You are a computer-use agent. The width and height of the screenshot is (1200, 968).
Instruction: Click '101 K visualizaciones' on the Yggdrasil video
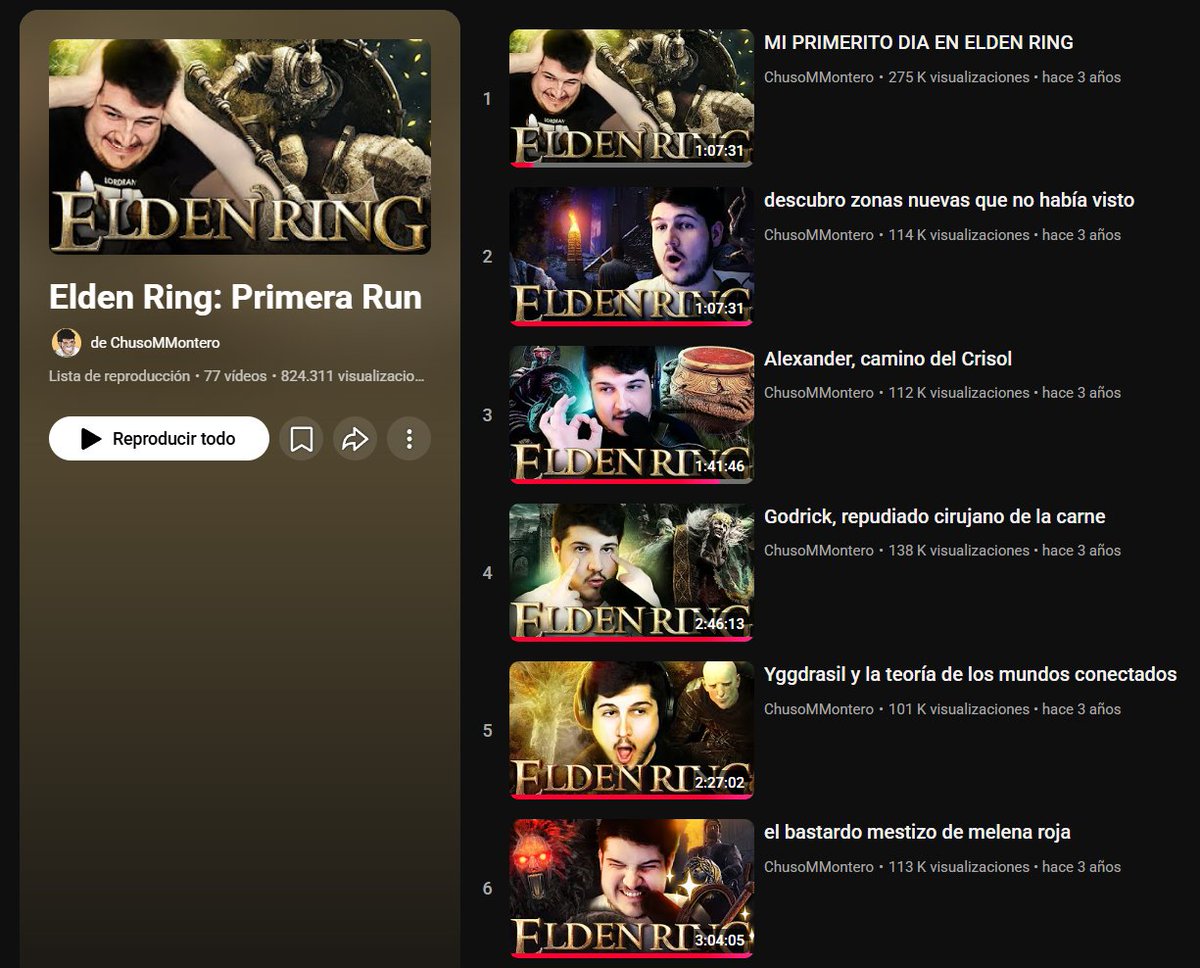[958, 709]
